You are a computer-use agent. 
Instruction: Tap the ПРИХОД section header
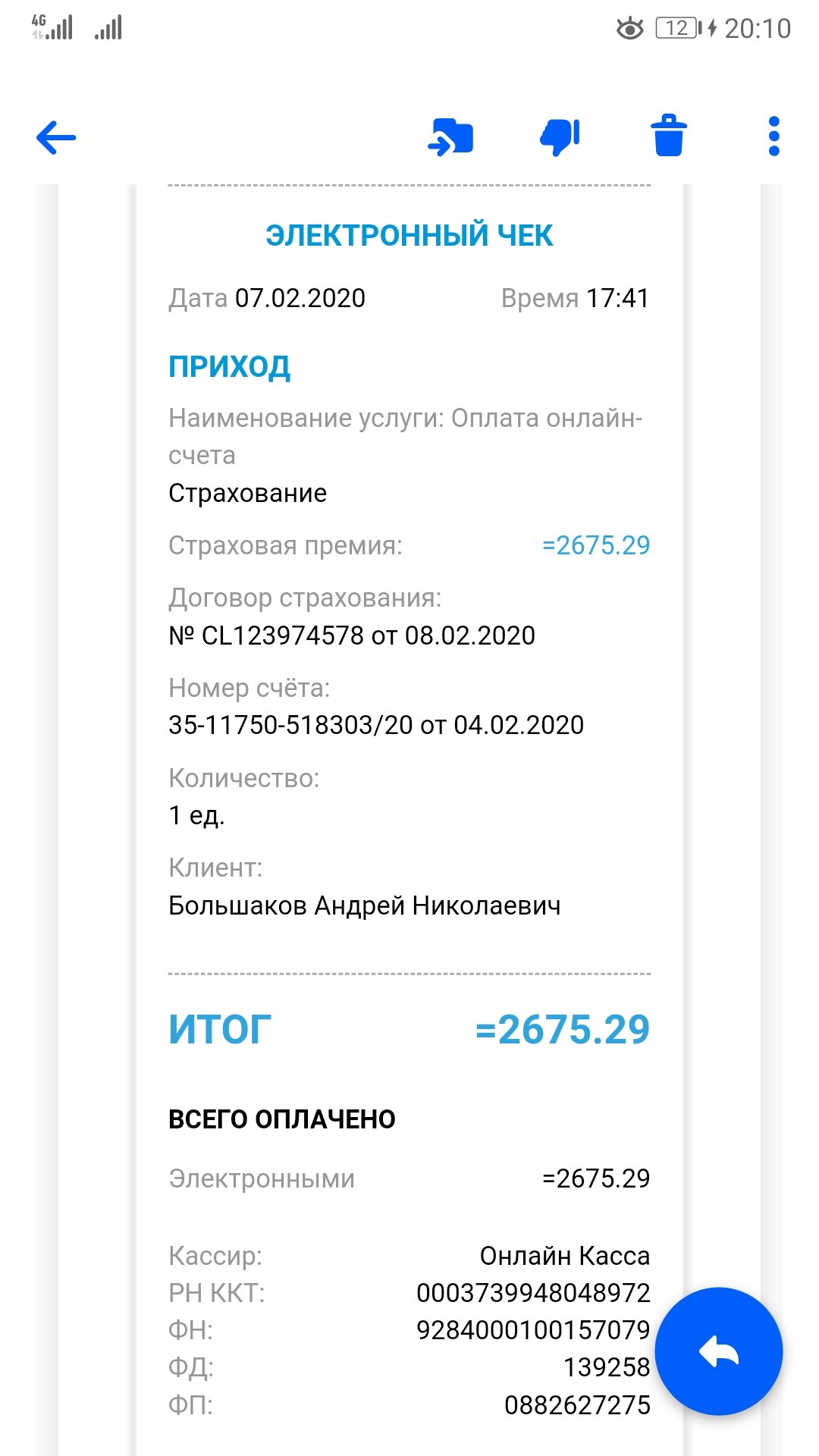(x=229, y=367)
